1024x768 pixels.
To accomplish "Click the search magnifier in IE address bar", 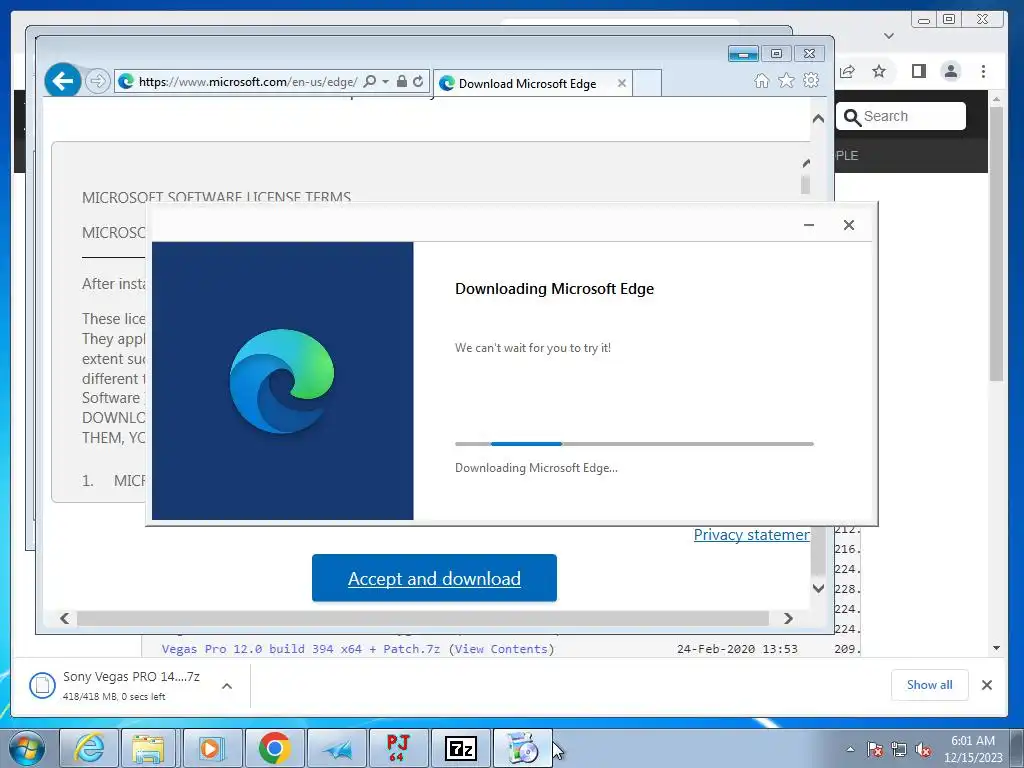I will click(370, 82).
